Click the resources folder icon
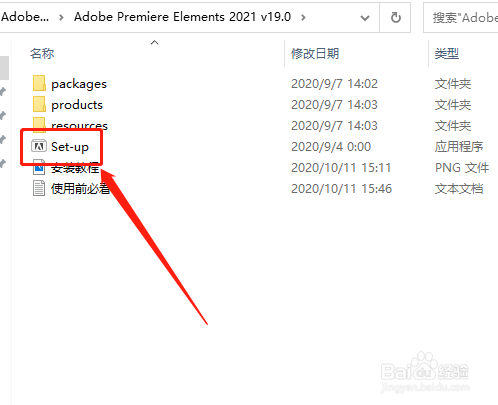The image size is (498, 405). 39,123
